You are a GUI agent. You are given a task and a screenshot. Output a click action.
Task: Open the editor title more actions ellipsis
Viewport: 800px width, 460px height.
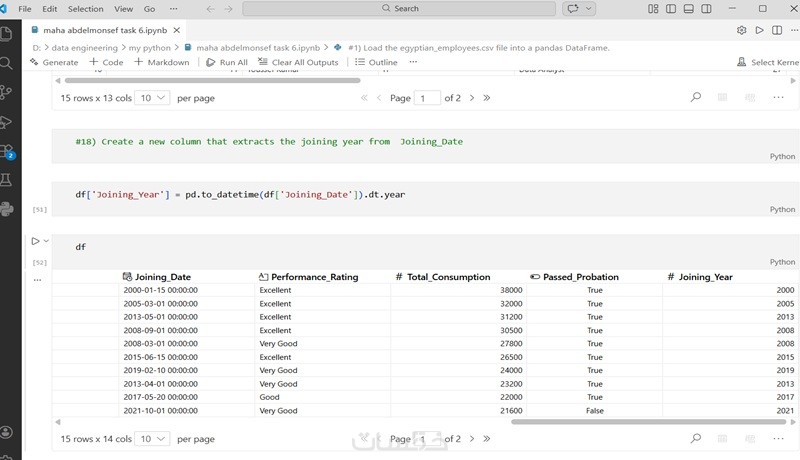(794, 30)
